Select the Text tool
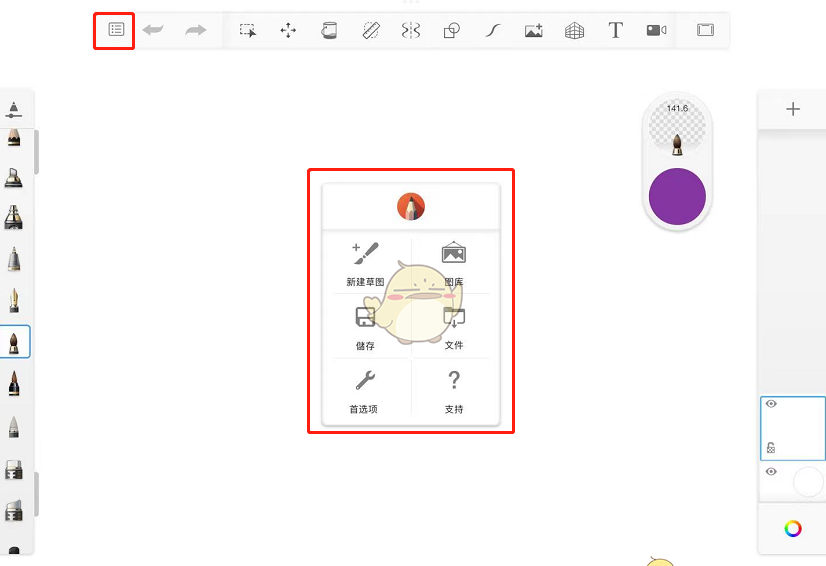 pos(615,30)
